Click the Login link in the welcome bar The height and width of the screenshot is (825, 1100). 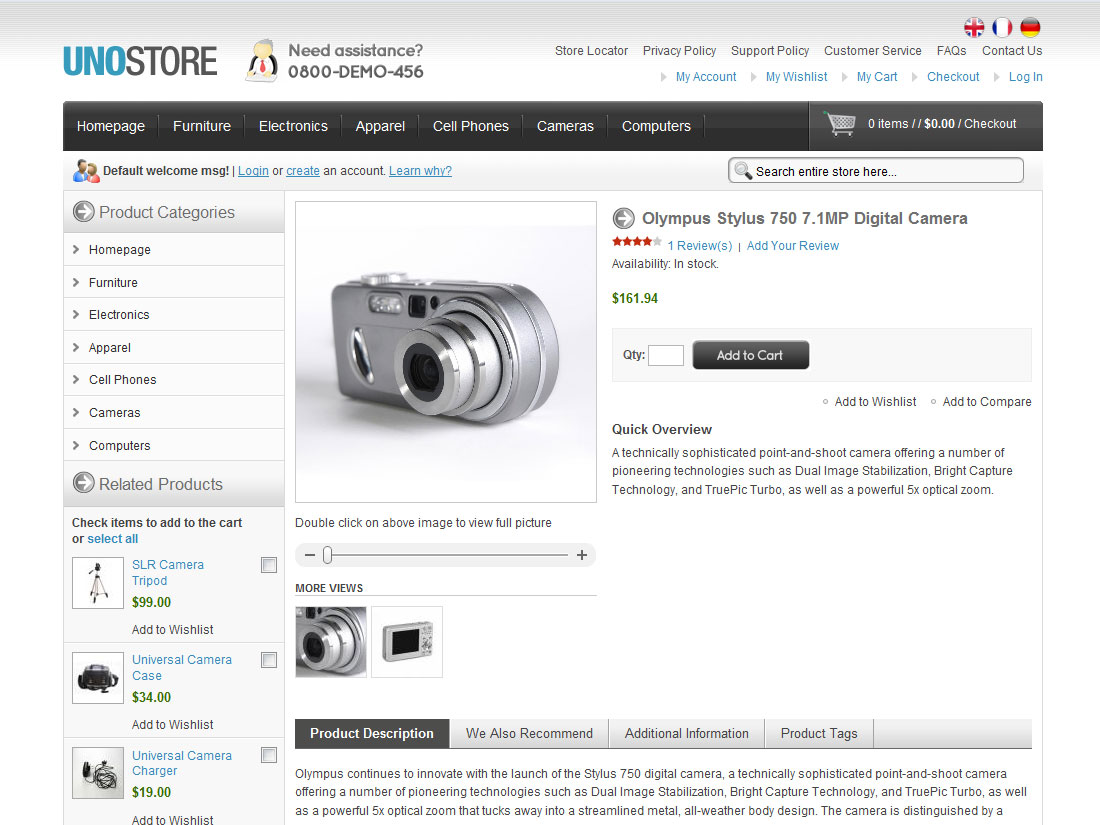(253, 170)
